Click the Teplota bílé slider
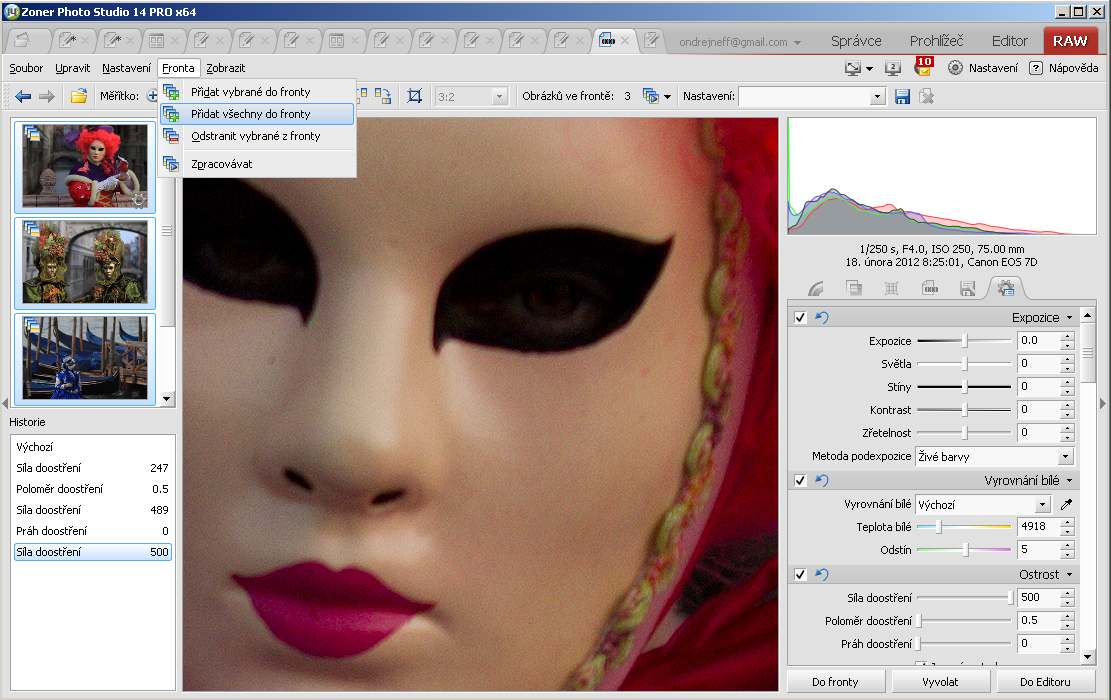Viewport: 1111px width, 700px height. point(965,526)
